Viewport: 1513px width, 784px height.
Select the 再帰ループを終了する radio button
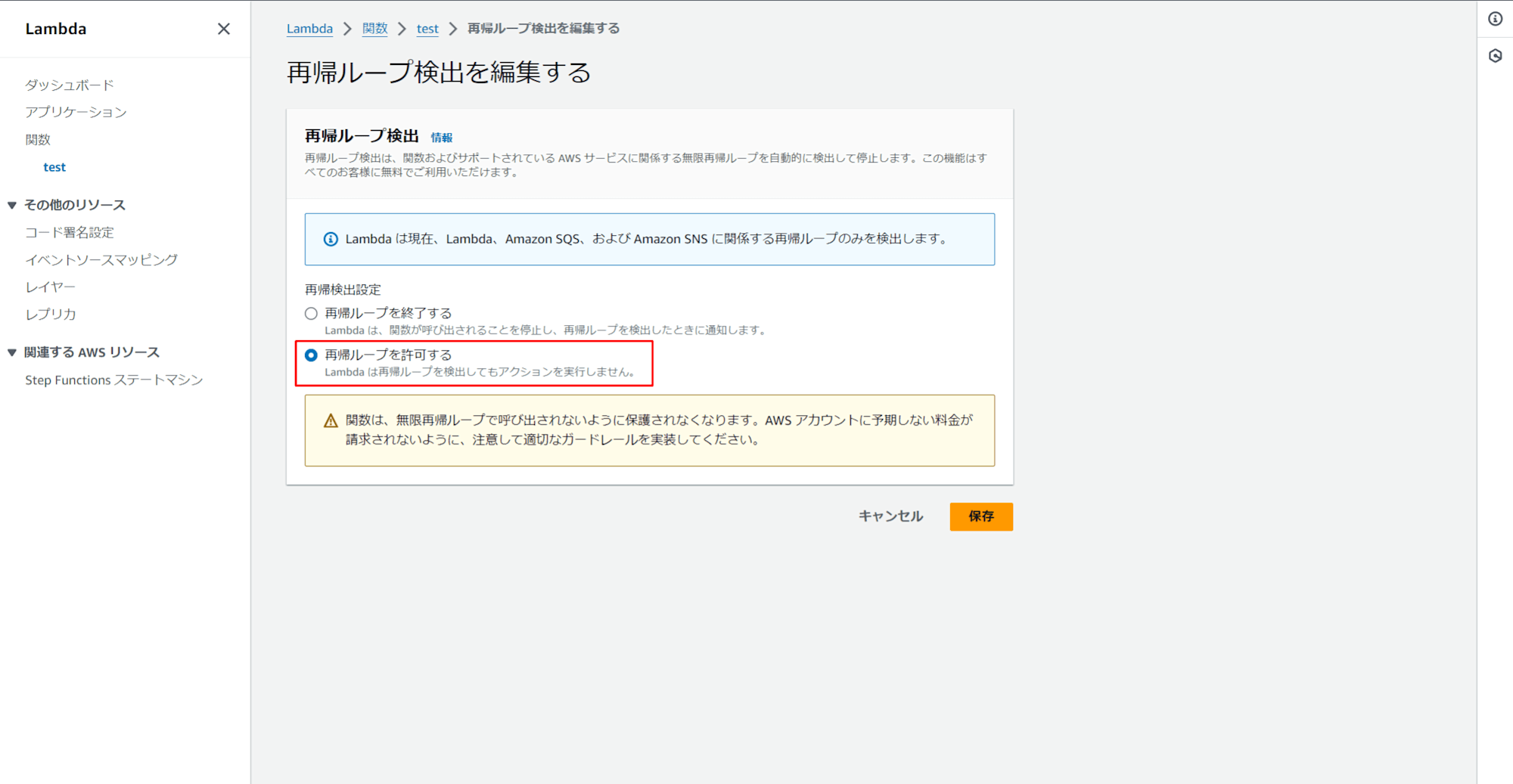click(x=311, y=313)
